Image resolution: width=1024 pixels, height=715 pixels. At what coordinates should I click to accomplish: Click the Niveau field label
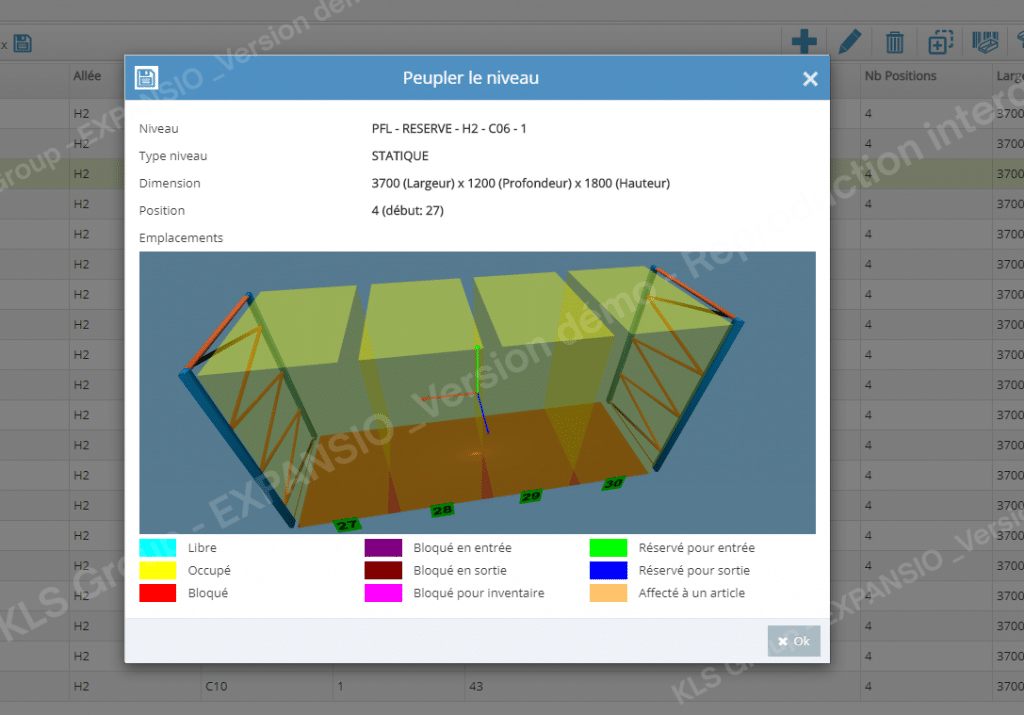(159, 129)
